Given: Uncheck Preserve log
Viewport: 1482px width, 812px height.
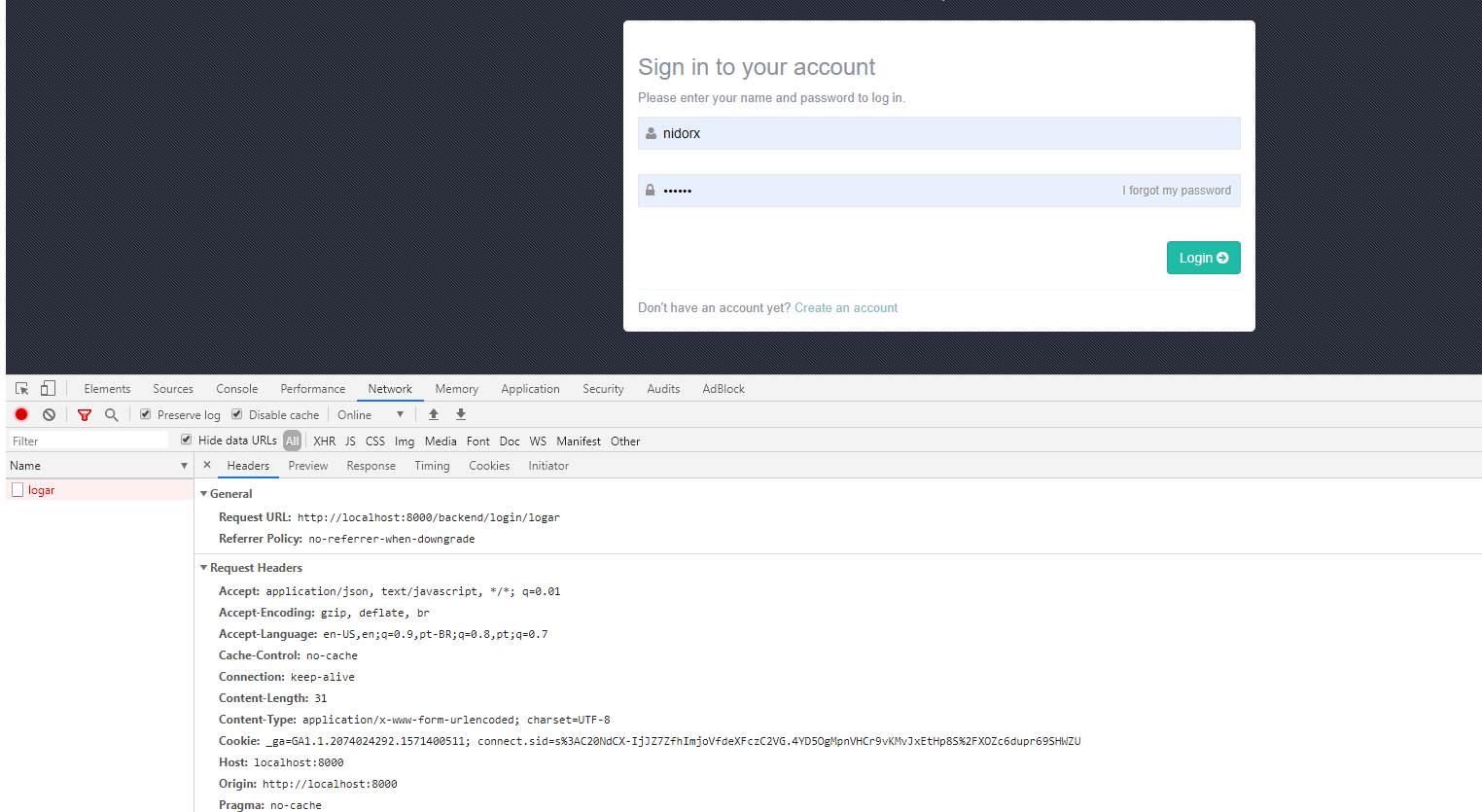Looking at the screenshot, I should [145, 414].
